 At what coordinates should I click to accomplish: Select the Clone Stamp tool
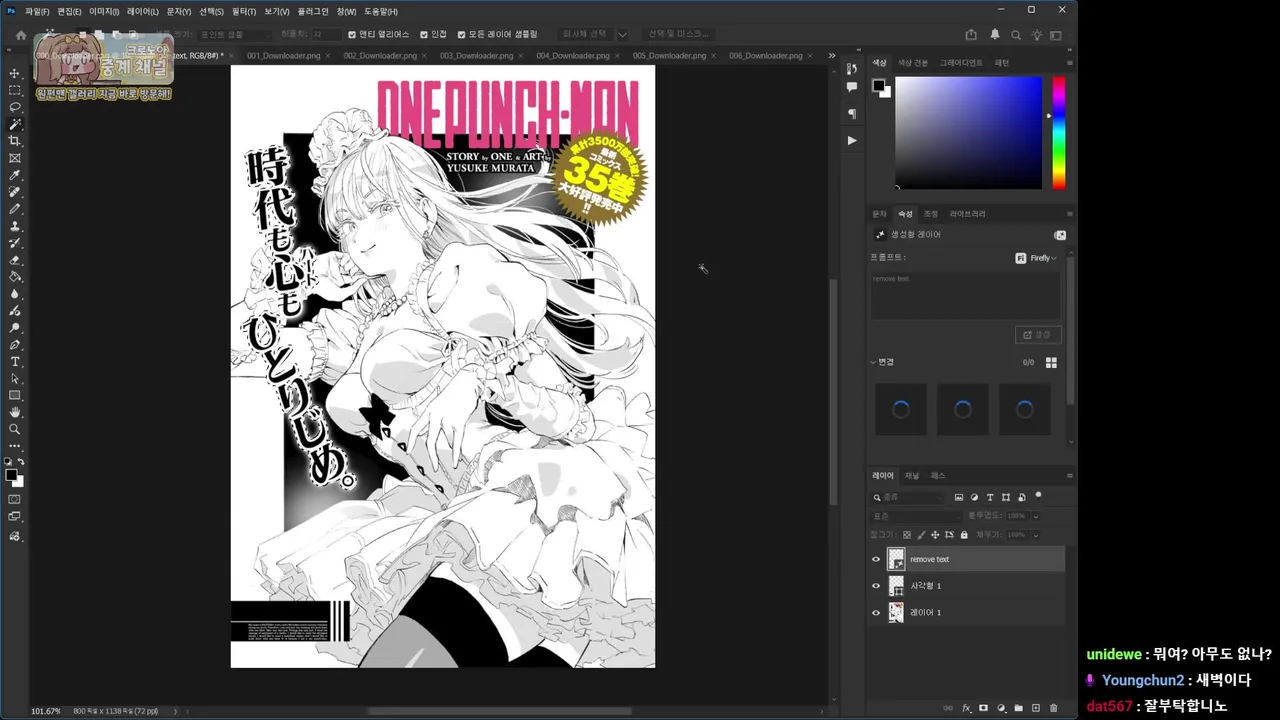(15, 226)
